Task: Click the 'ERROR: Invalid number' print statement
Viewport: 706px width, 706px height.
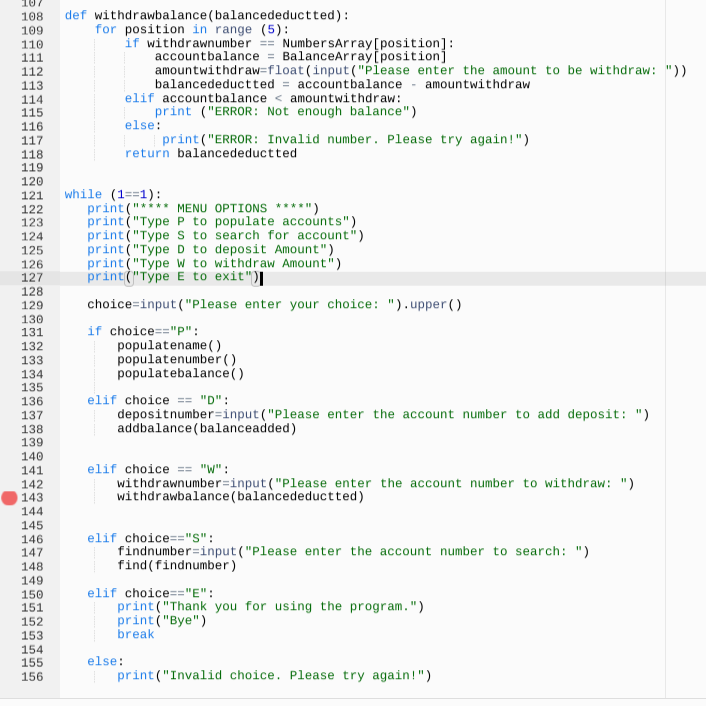Action: (345, 139)
